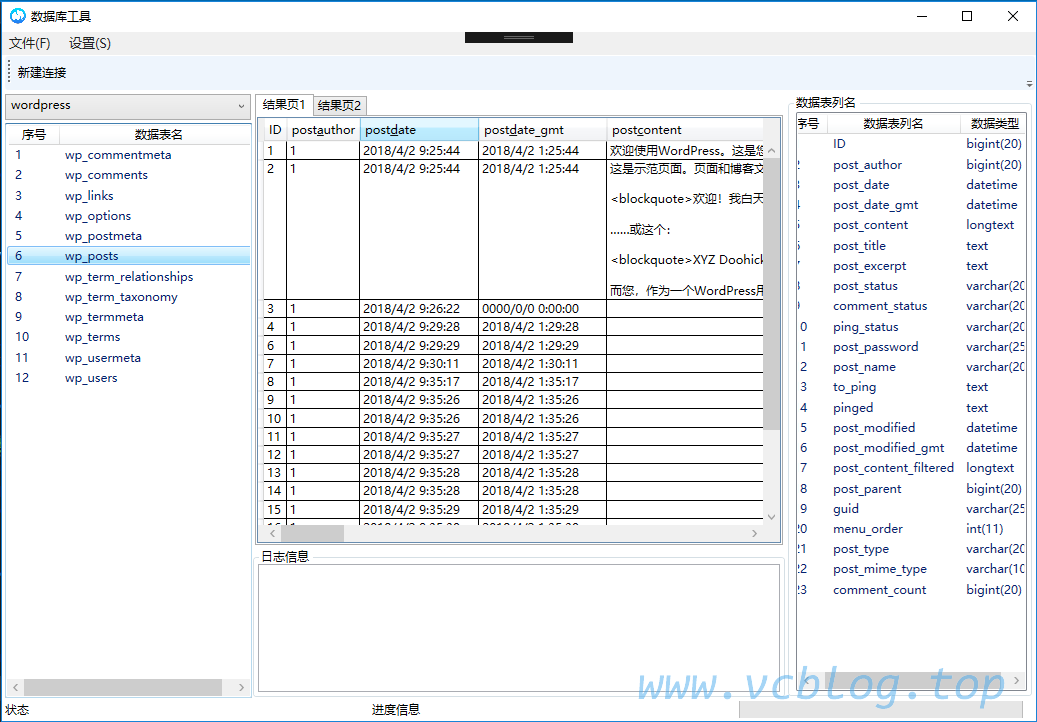The height and width of the screenshot is (722, 1037).
Task: Sort by the ID column header
Action: click(275, 130)
